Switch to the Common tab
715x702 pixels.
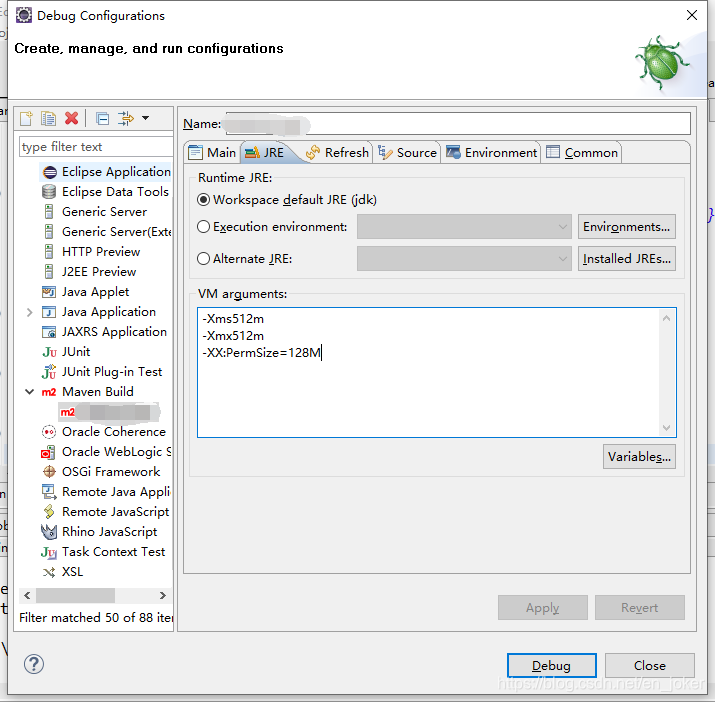click(582, 152)
